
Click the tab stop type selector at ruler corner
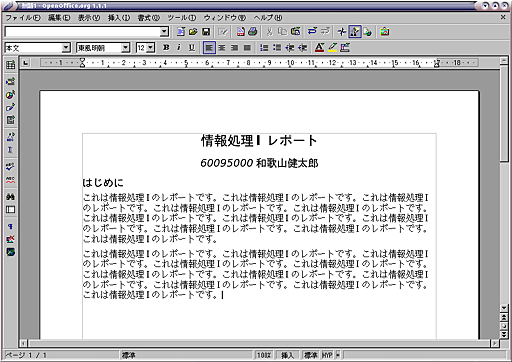click(26, 62)
